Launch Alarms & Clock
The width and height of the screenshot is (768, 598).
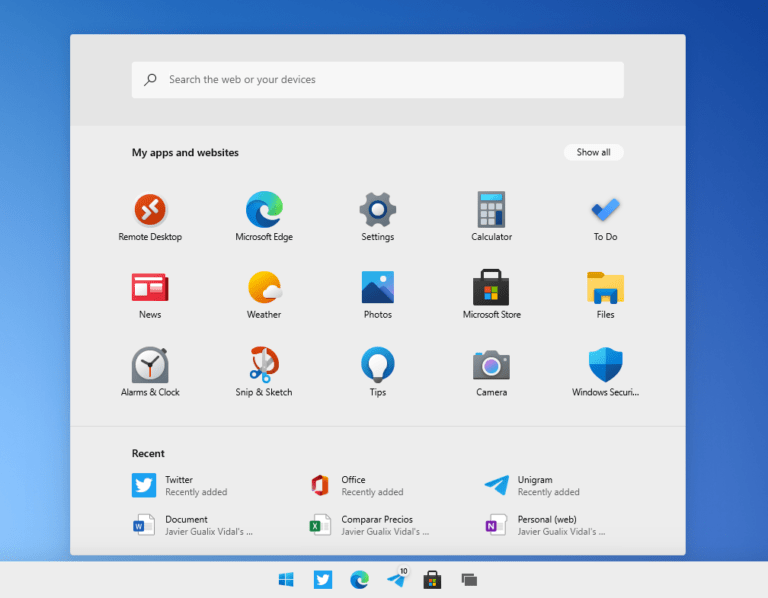click(150, 372)
